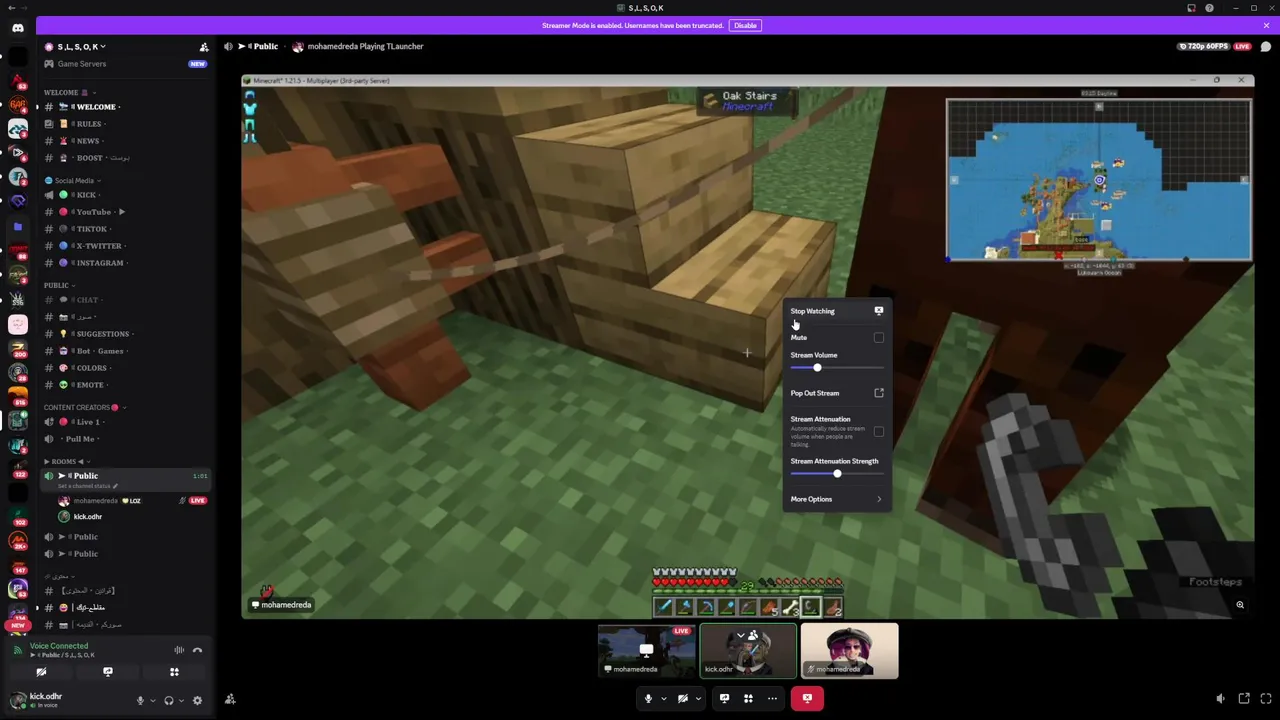Open the INSTAGRAM channel
Image resolution: width=1280 pixels, height=720 pixels.
pyautogui.click(x=125, y=263)
